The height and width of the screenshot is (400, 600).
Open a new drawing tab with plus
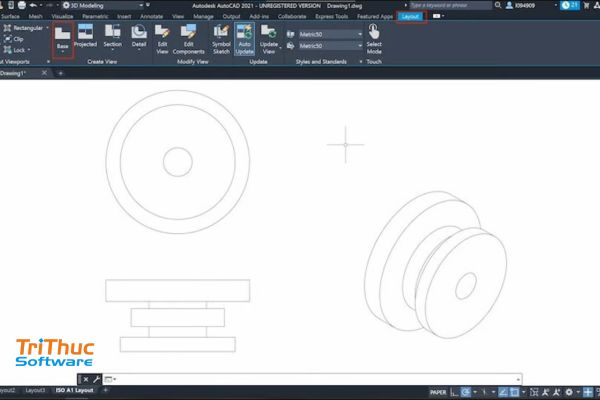coord(60,73)
